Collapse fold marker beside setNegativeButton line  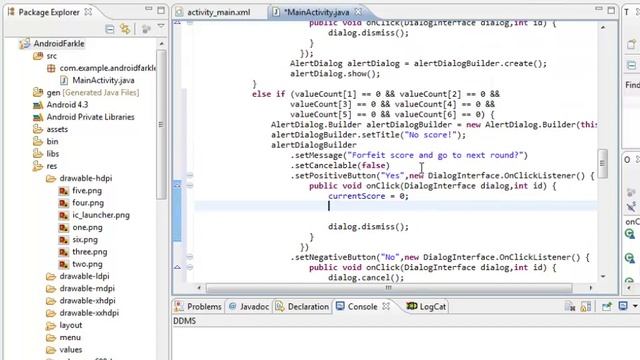(x=190, y=257)
